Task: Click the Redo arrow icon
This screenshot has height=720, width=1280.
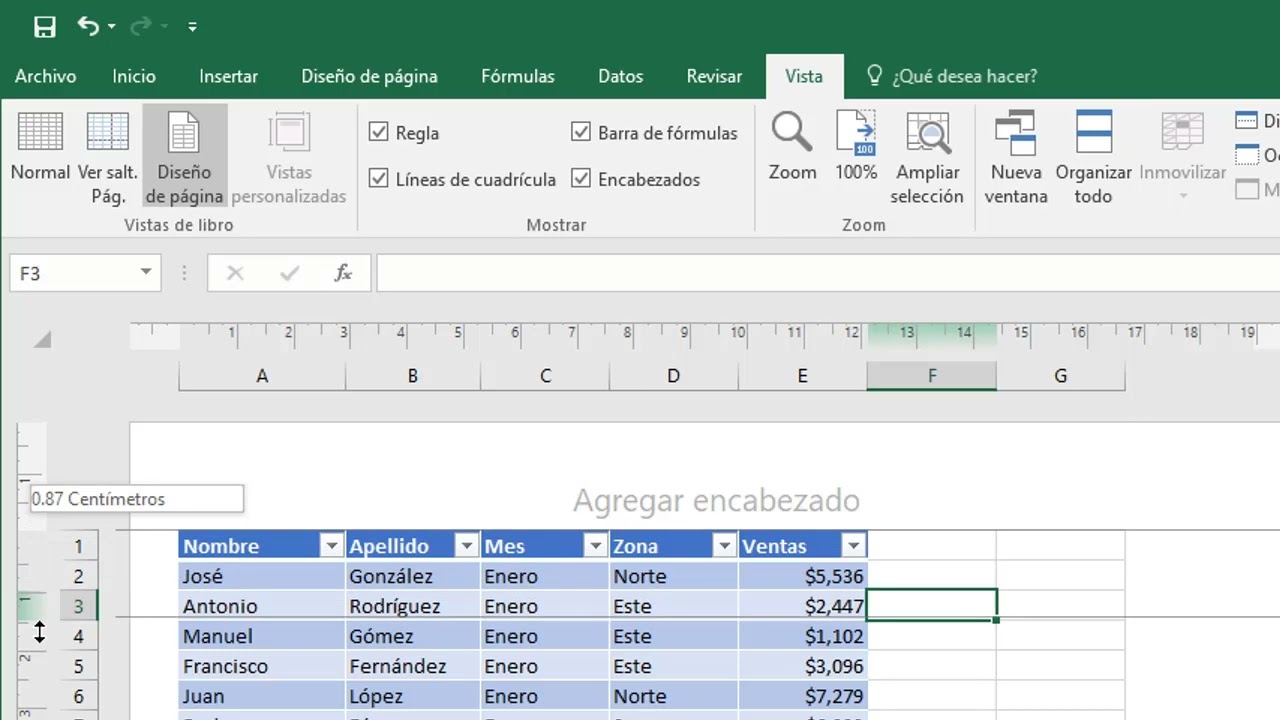Action: pos(141,27)
